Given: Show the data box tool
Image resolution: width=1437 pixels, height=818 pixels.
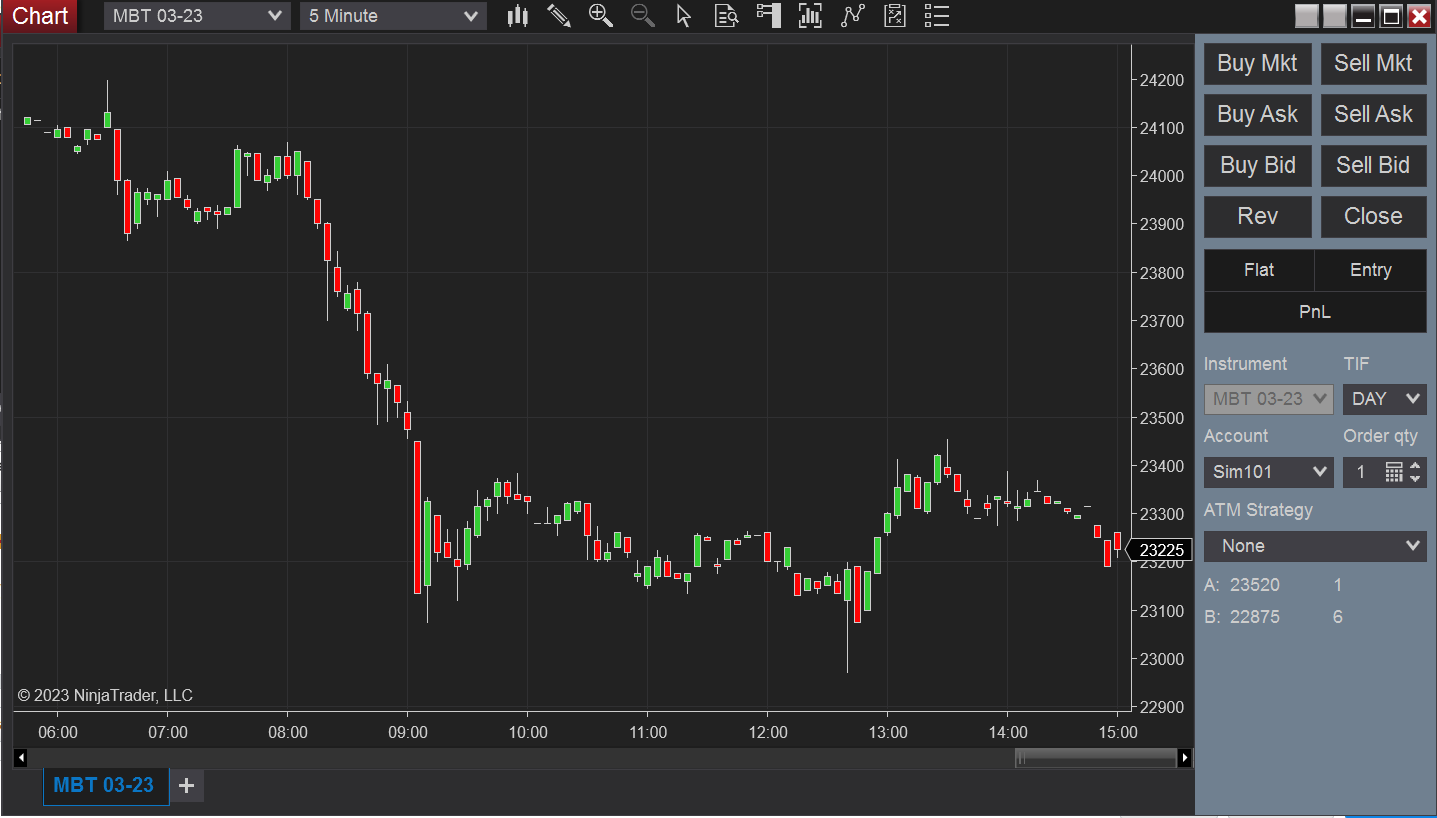Looking at the screenshot, I should (x=726, y=15).
